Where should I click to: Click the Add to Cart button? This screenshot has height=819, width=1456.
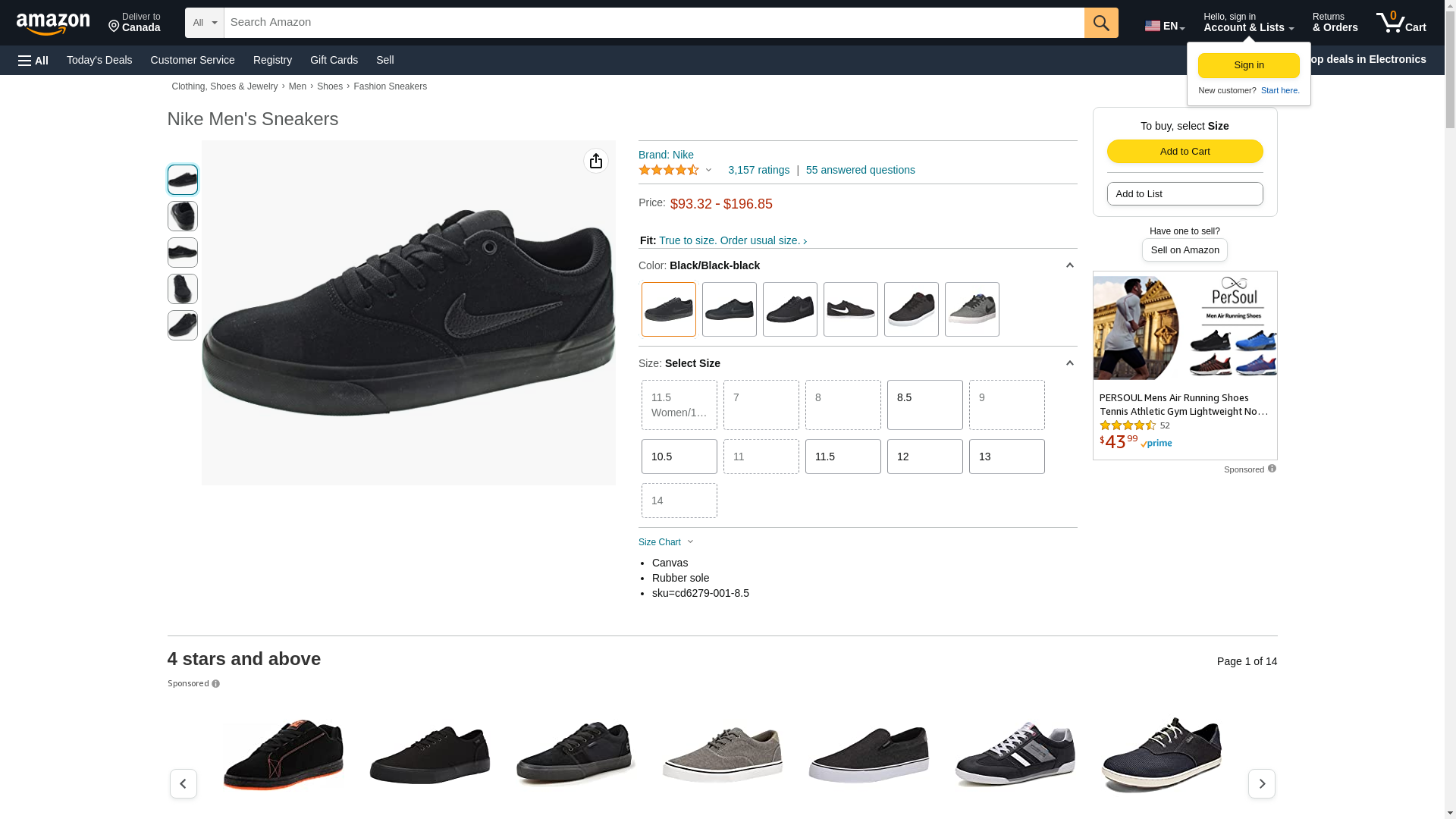click(1185, 151)
